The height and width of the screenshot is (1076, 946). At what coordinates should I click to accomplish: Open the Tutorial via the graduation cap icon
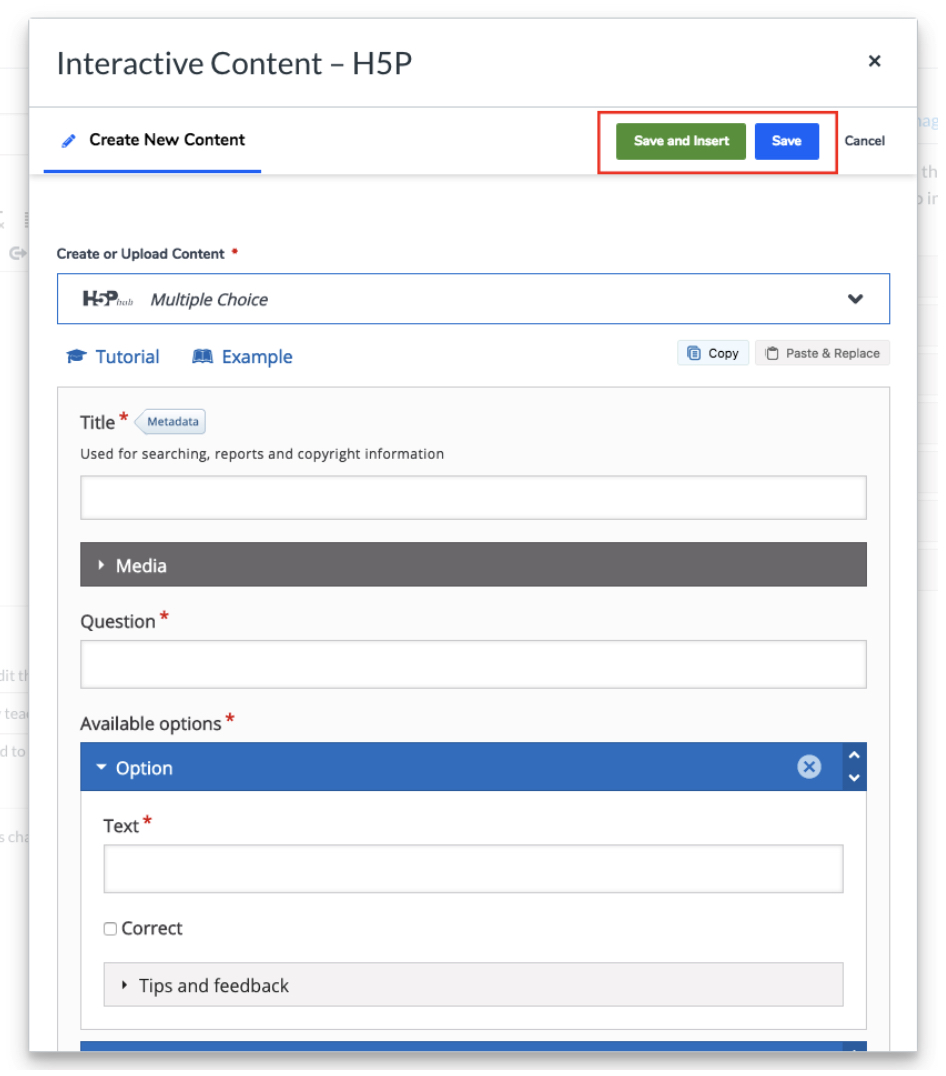(x=77, y=356)
